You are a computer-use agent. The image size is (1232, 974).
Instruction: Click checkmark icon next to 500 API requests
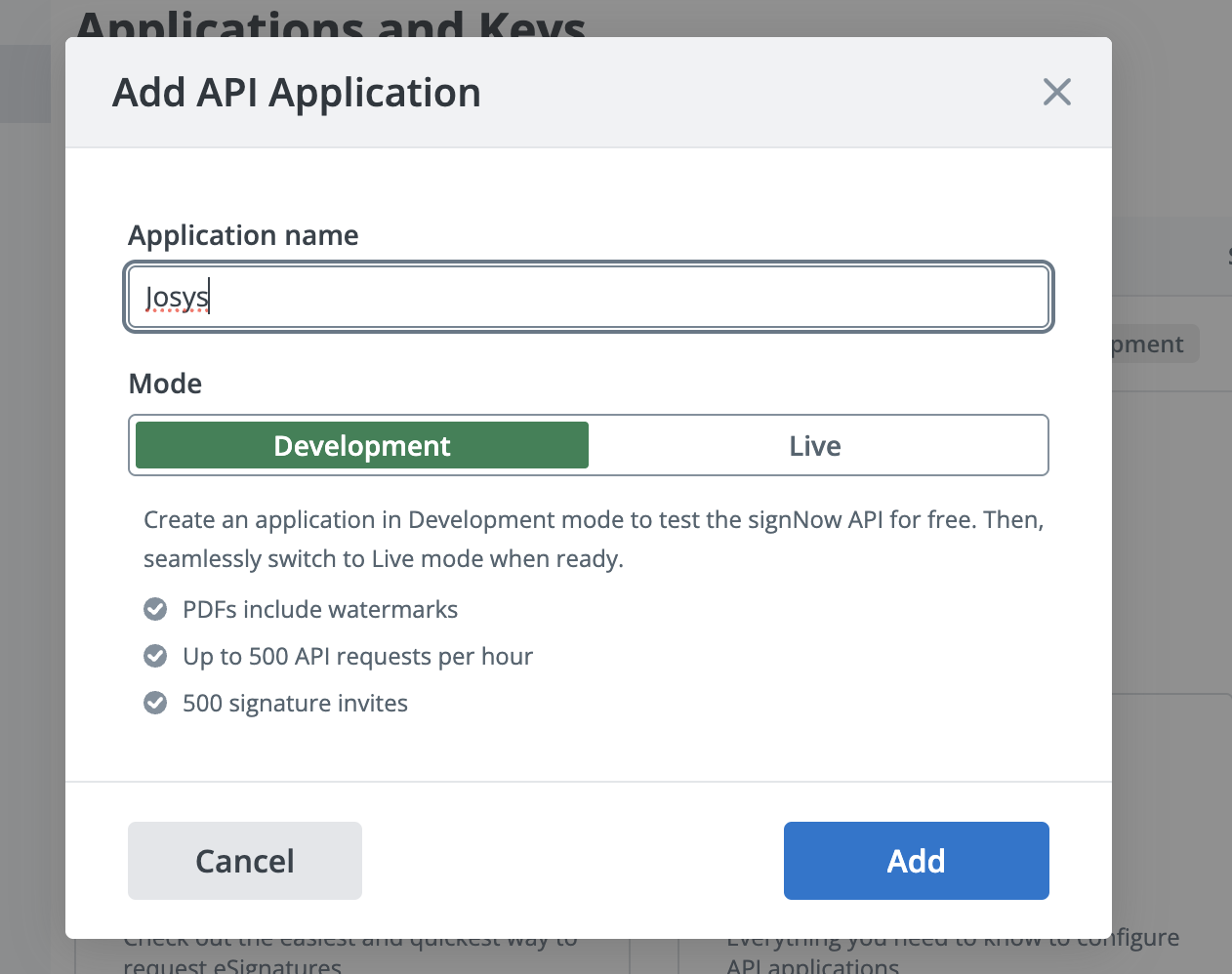point(155,656)
